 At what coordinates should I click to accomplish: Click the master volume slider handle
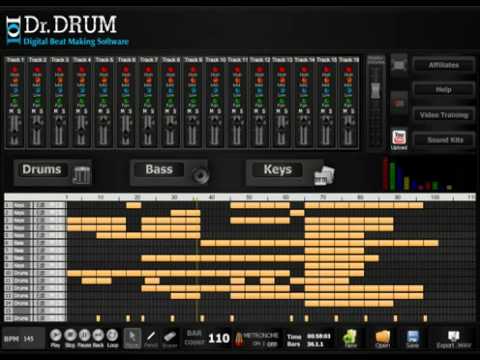coord(376,90)
